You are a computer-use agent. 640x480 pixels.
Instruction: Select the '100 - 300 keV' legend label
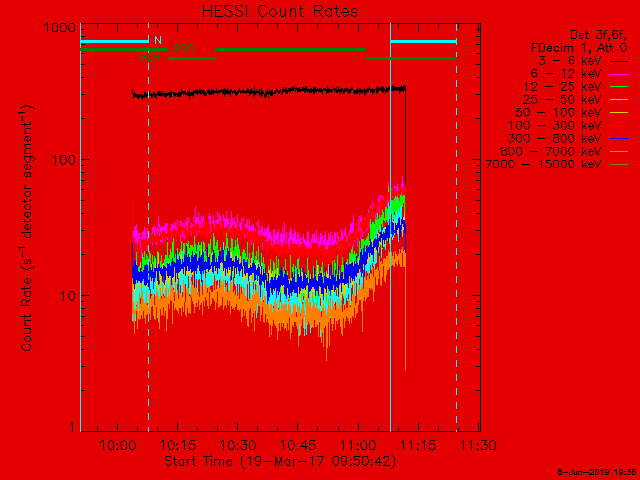555,126
